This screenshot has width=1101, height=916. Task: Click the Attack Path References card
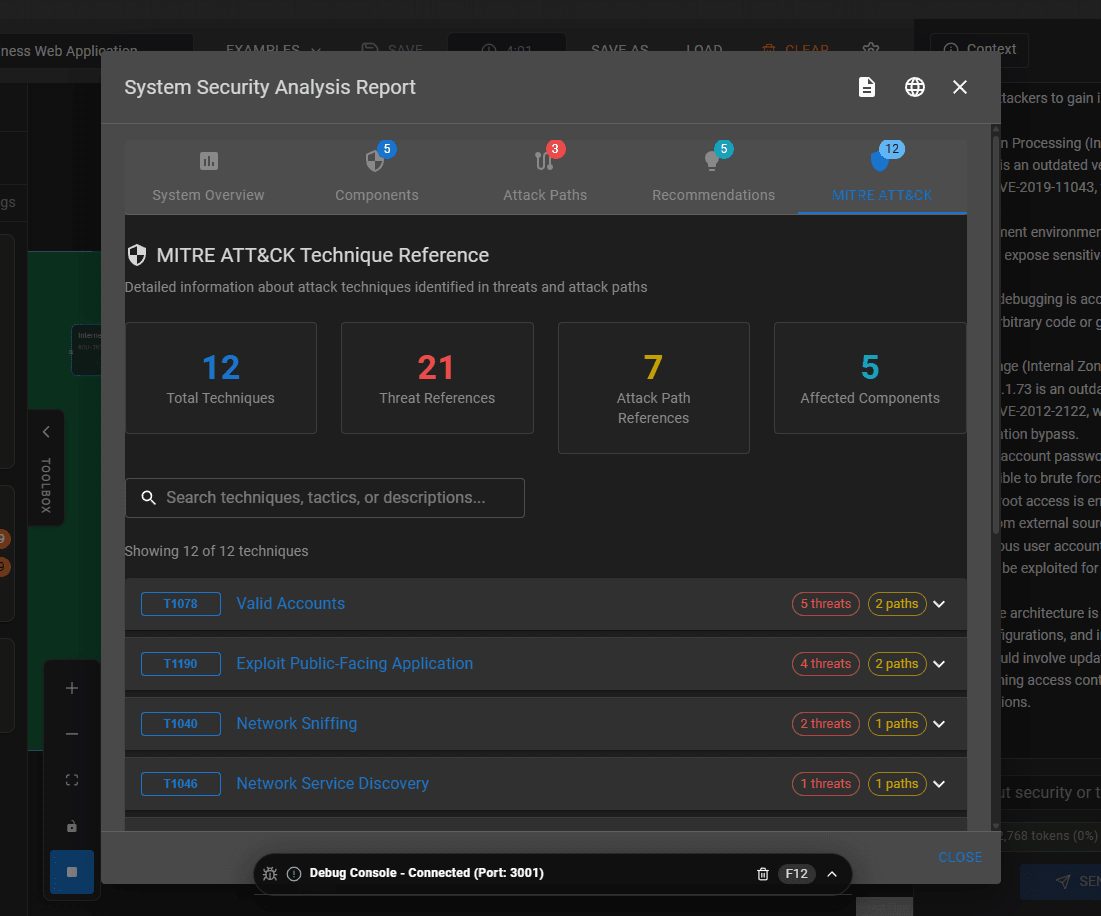653,387
